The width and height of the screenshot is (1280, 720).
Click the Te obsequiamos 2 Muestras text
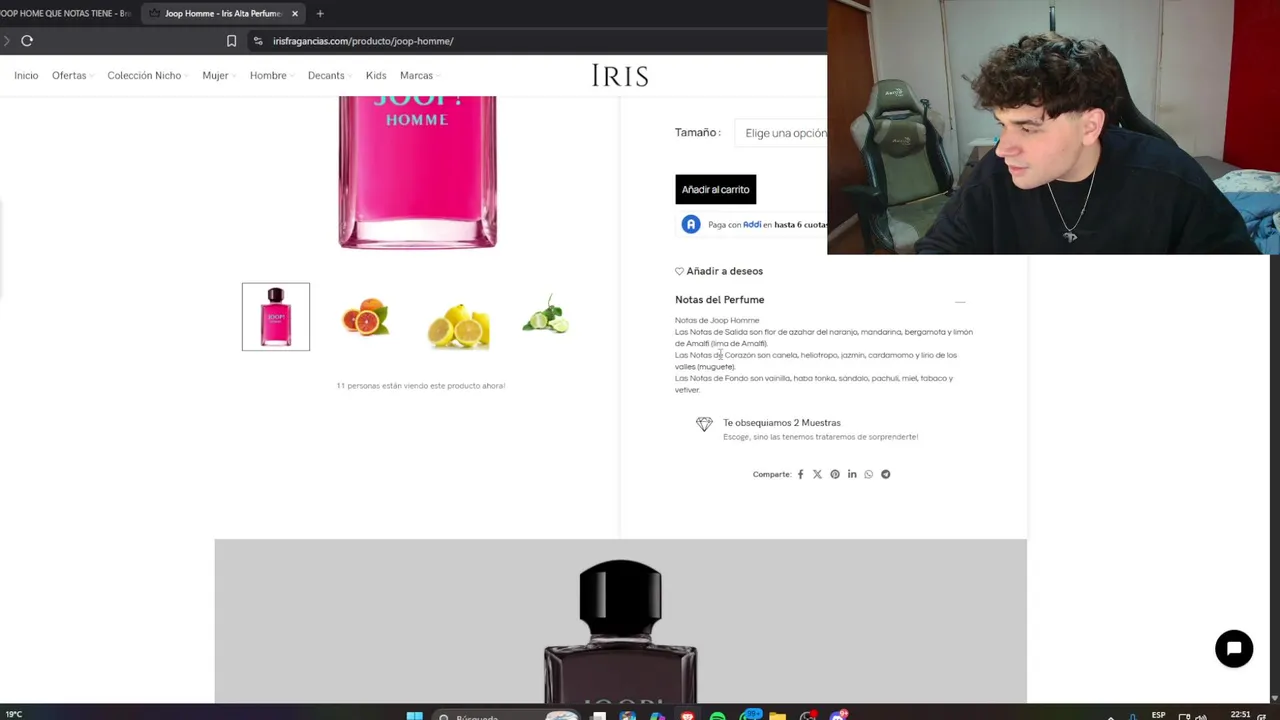click(782, 423)
